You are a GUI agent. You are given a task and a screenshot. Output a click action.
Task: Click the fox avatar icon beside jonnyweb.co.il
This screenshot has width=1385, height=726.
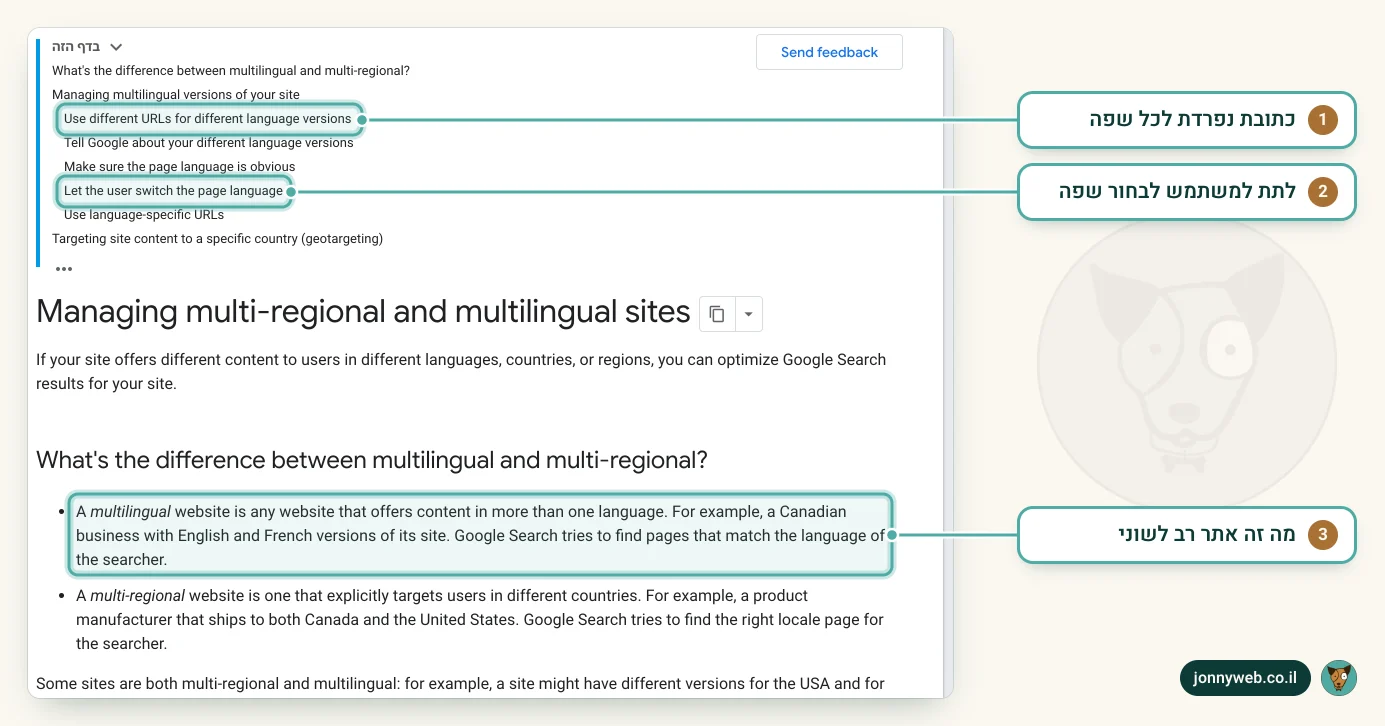pos(1338,678)
